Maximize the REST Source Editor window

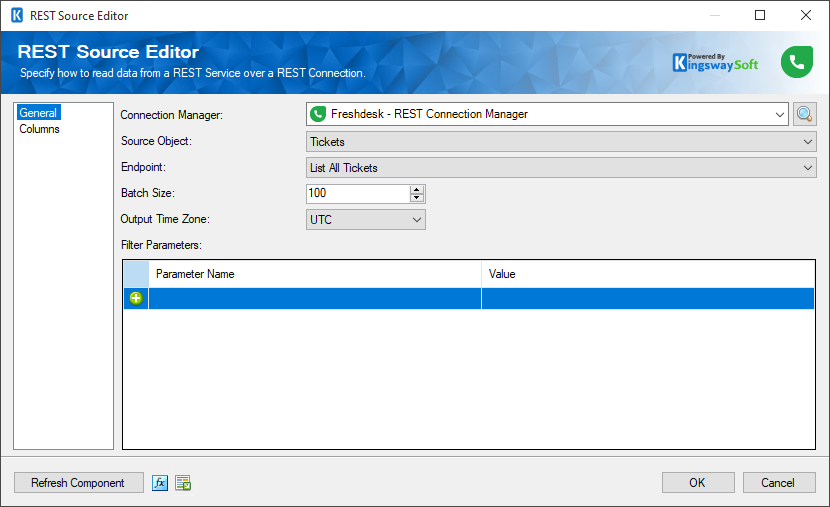(760, 15)
